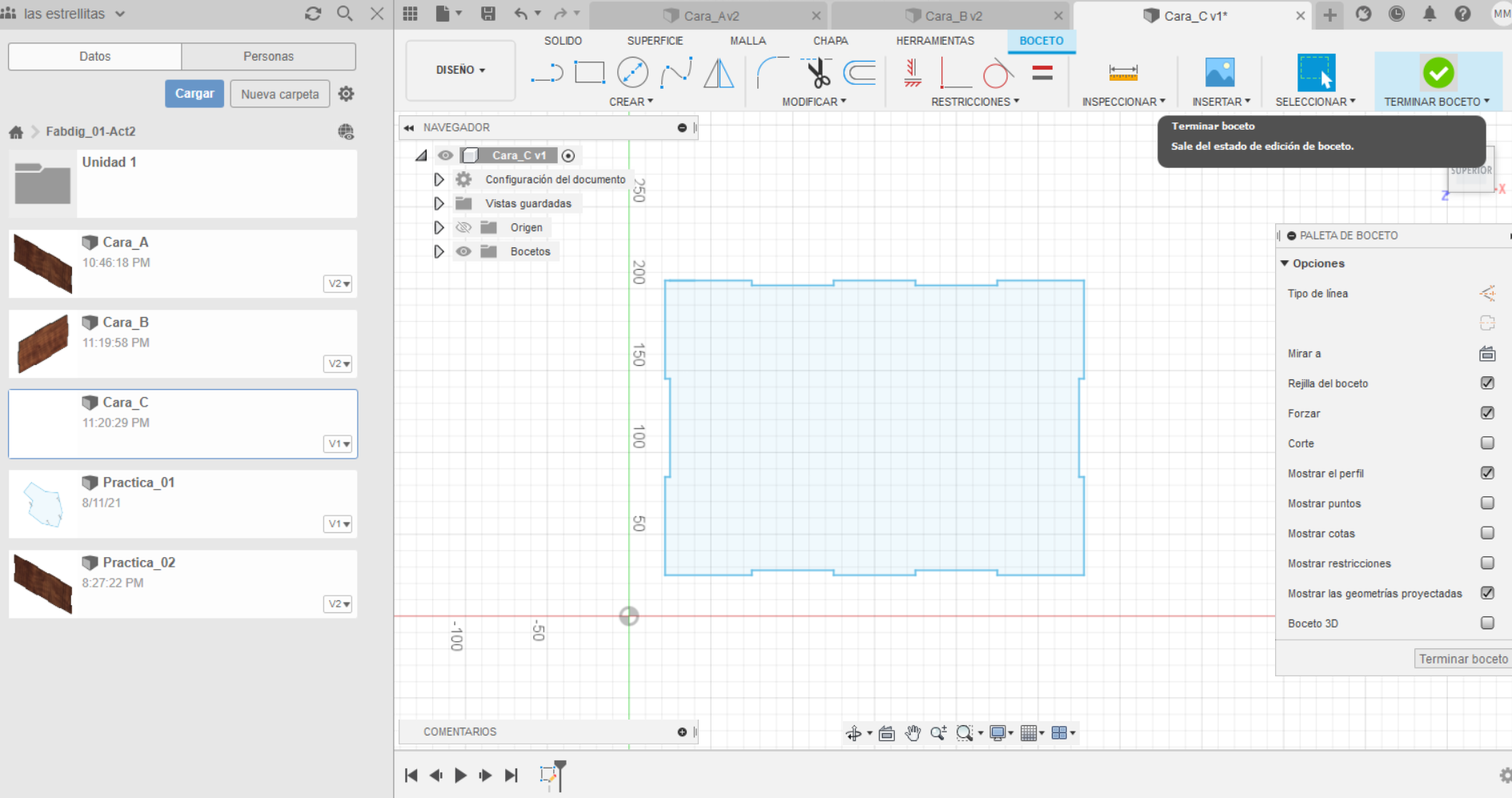The height and width of the screenshot is (798, 1512).
Task: Open the show data panel grid icon
Action: coord(411,14)
